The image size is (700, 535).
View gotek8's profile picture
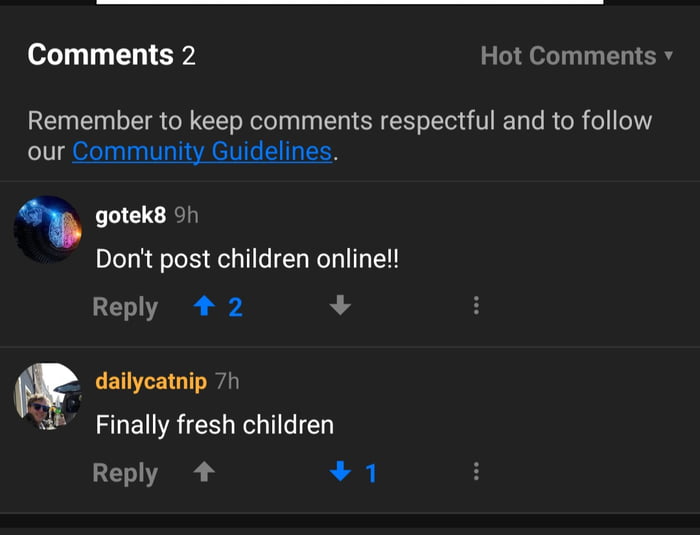[47, 229]
